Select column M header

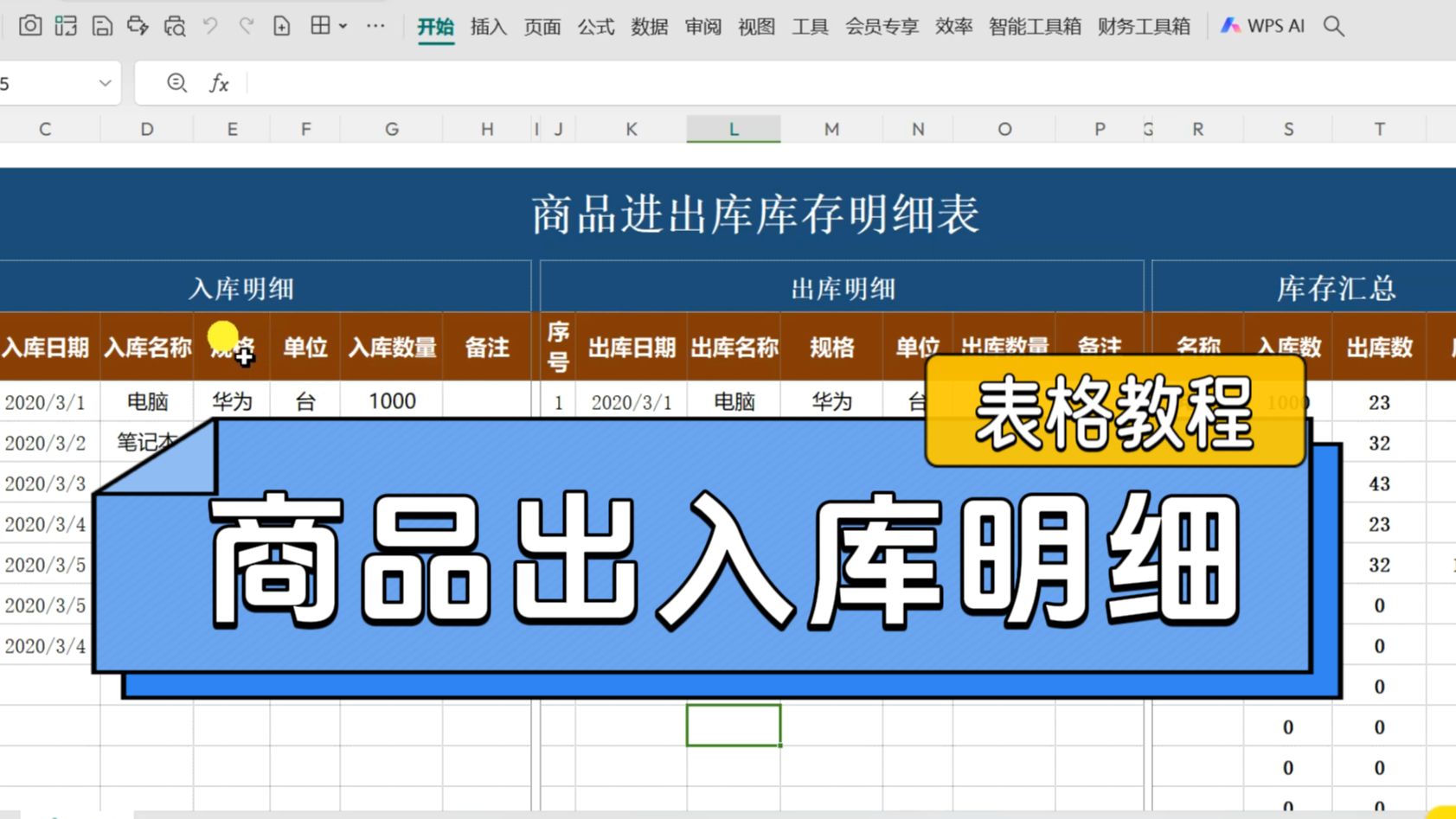[x=831, y=129]
